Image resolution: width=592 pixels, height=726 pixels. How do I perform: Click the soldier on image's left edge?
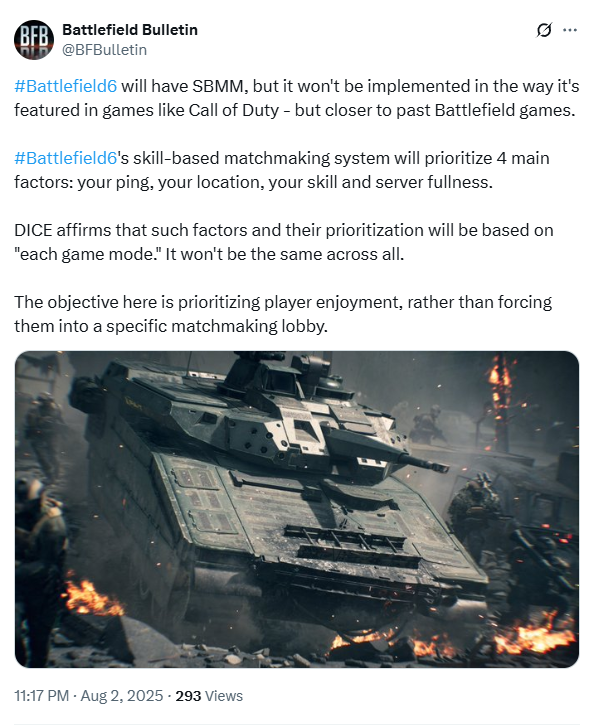[37, 556]
